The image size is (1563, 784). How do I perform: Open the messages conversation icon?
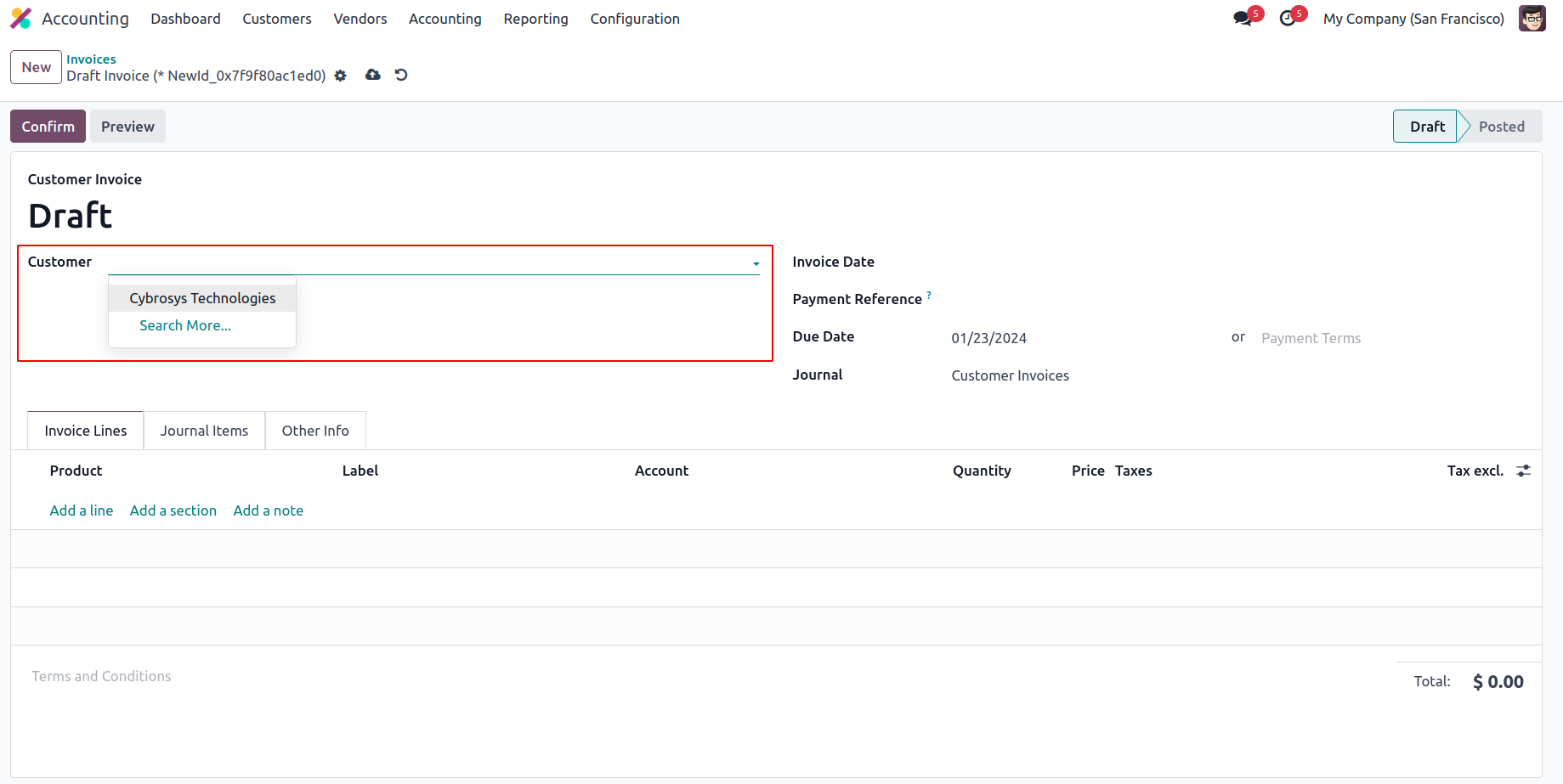1243,19
